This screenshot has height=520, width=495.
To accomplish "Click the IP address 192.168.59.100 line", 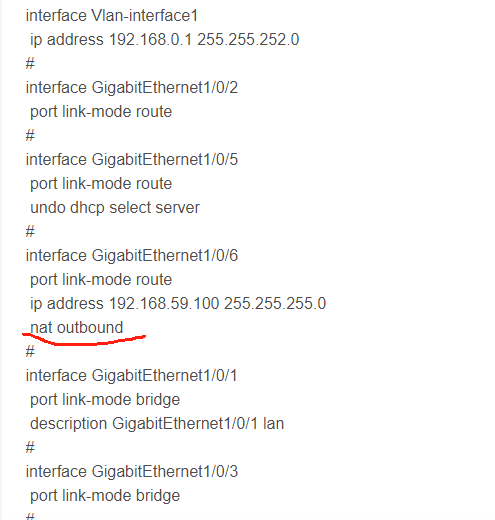I will [178, 304].
